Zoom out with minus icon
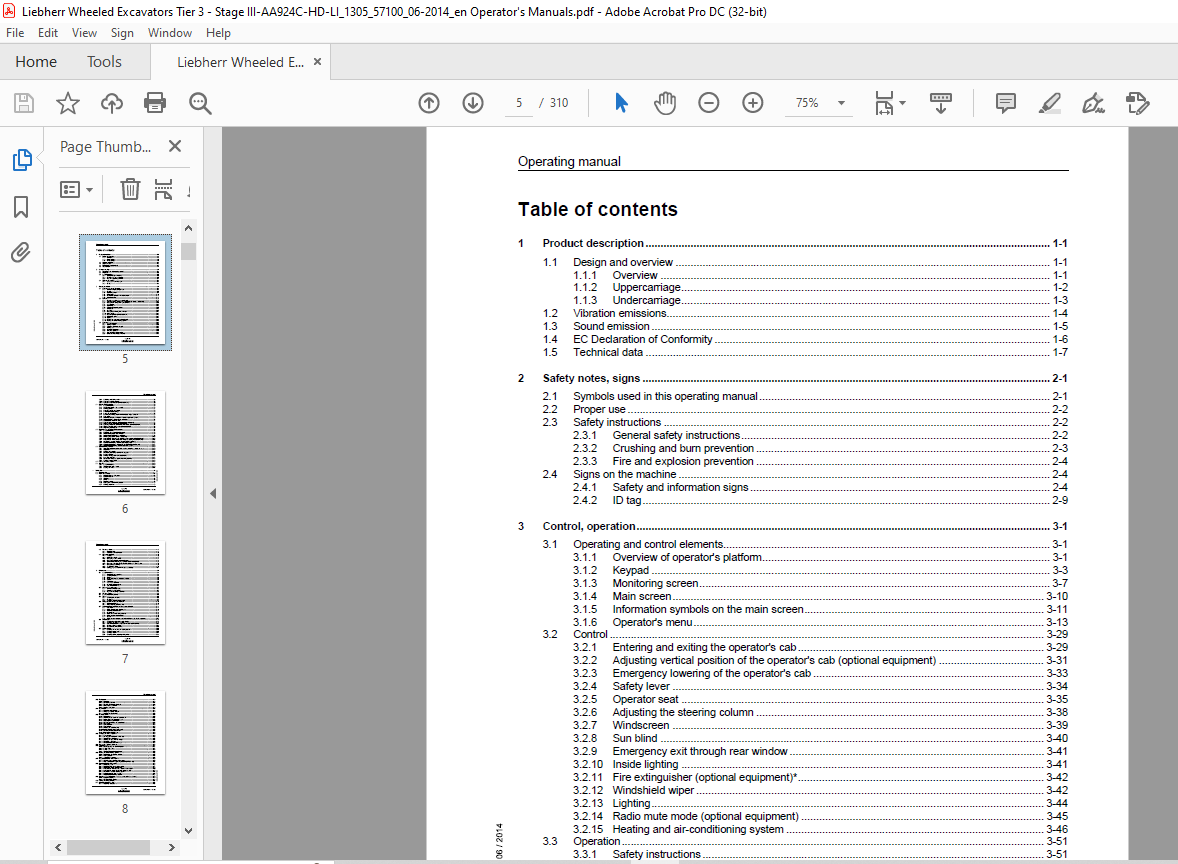1178x864 pixels. pyautogui.click(x=708, y=103)
